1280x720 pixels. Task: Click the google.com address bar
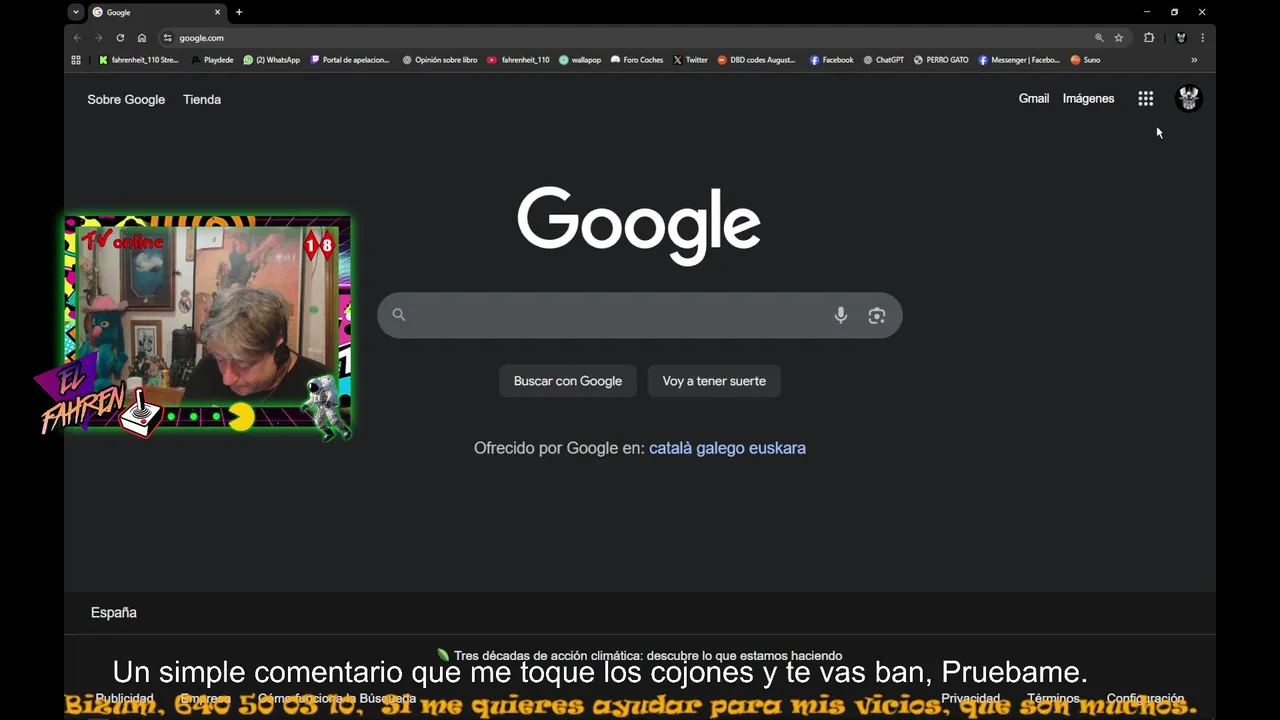click(630, 38)
